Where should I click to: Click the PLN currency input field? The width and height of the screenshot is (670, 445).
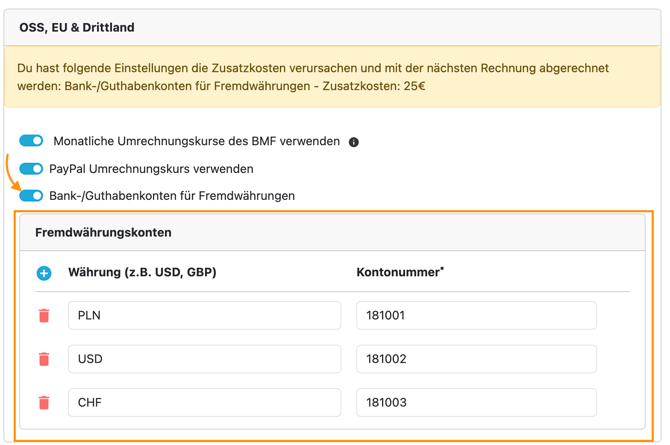204,316
